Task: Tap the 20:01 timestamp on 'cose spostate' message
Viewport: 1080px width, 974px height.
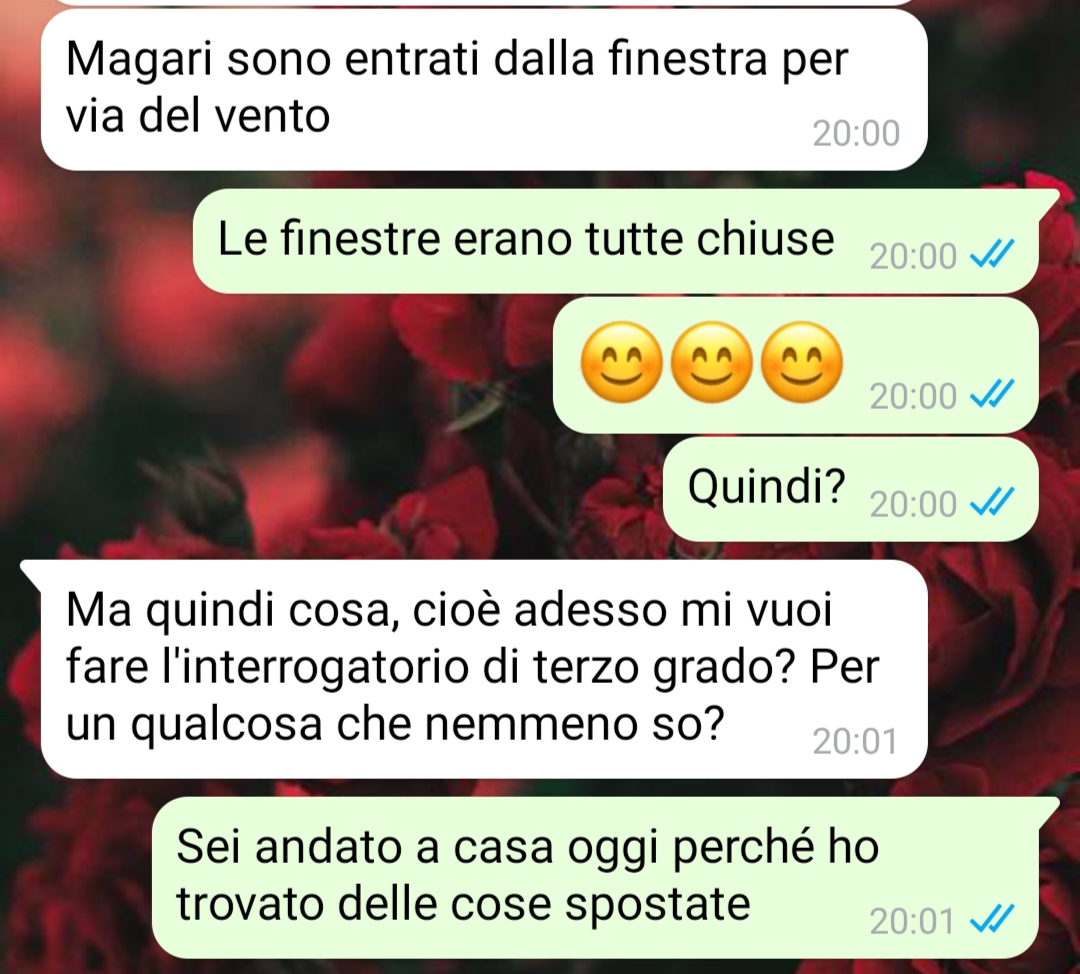Action: (913, 922)
